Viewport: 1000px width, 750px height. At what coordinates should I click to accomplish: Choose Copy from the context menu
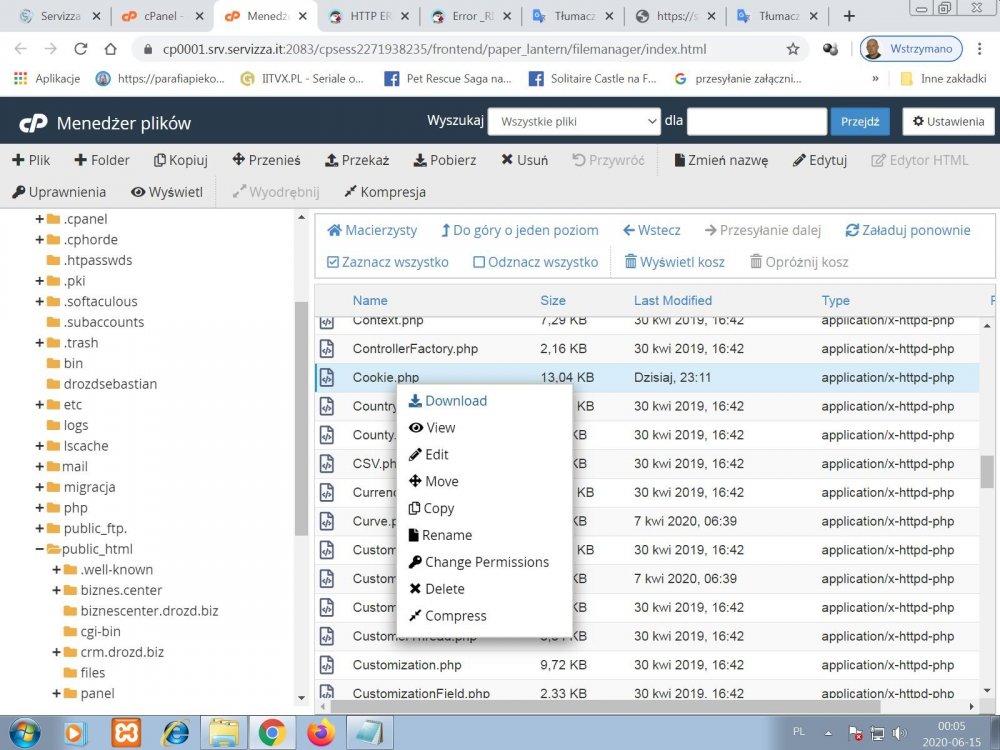(x=432, y=508)
